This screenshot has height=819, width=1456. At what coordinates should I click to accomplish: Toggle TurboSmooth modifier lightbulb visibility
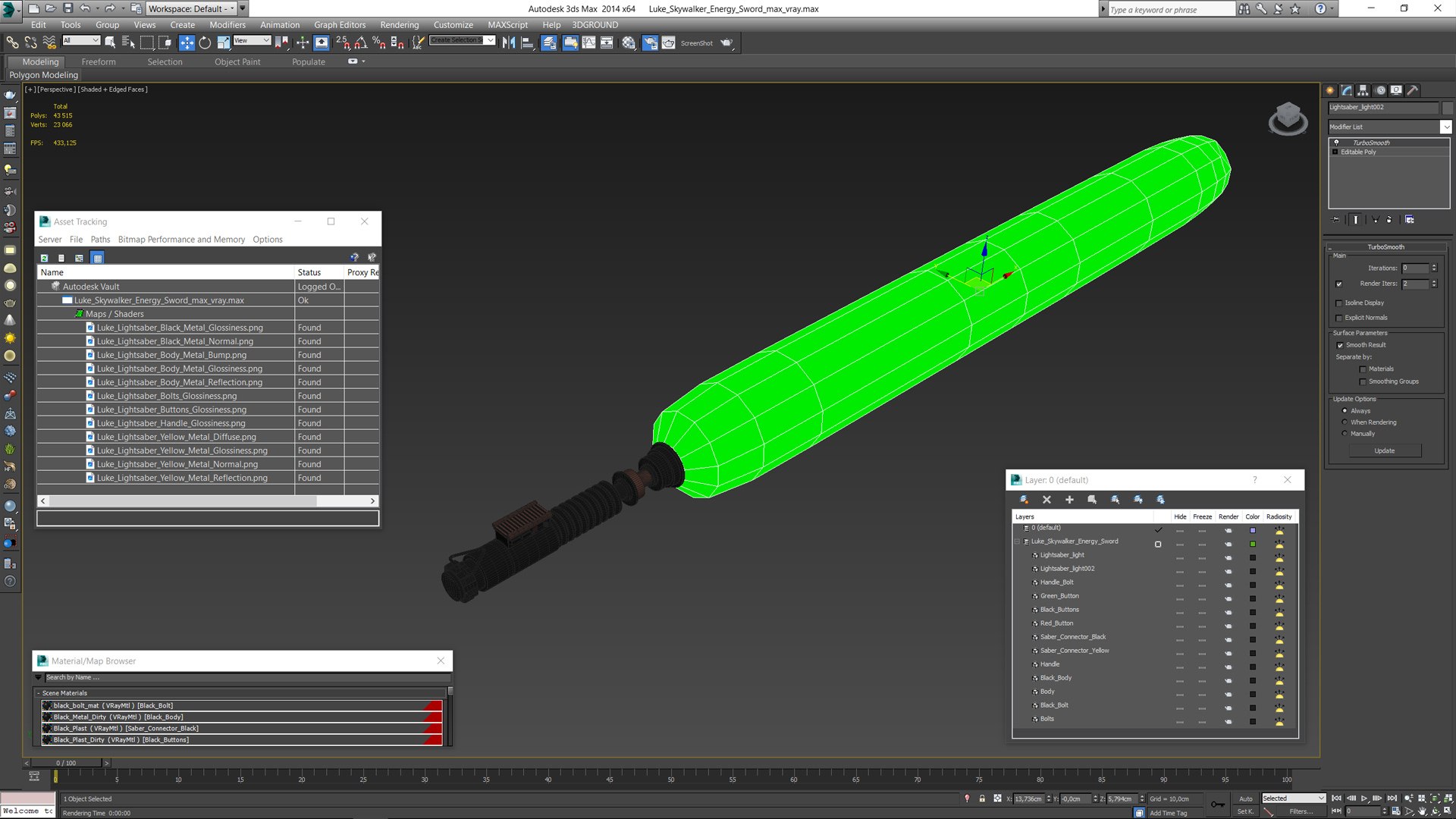(x=1336, y=143)
